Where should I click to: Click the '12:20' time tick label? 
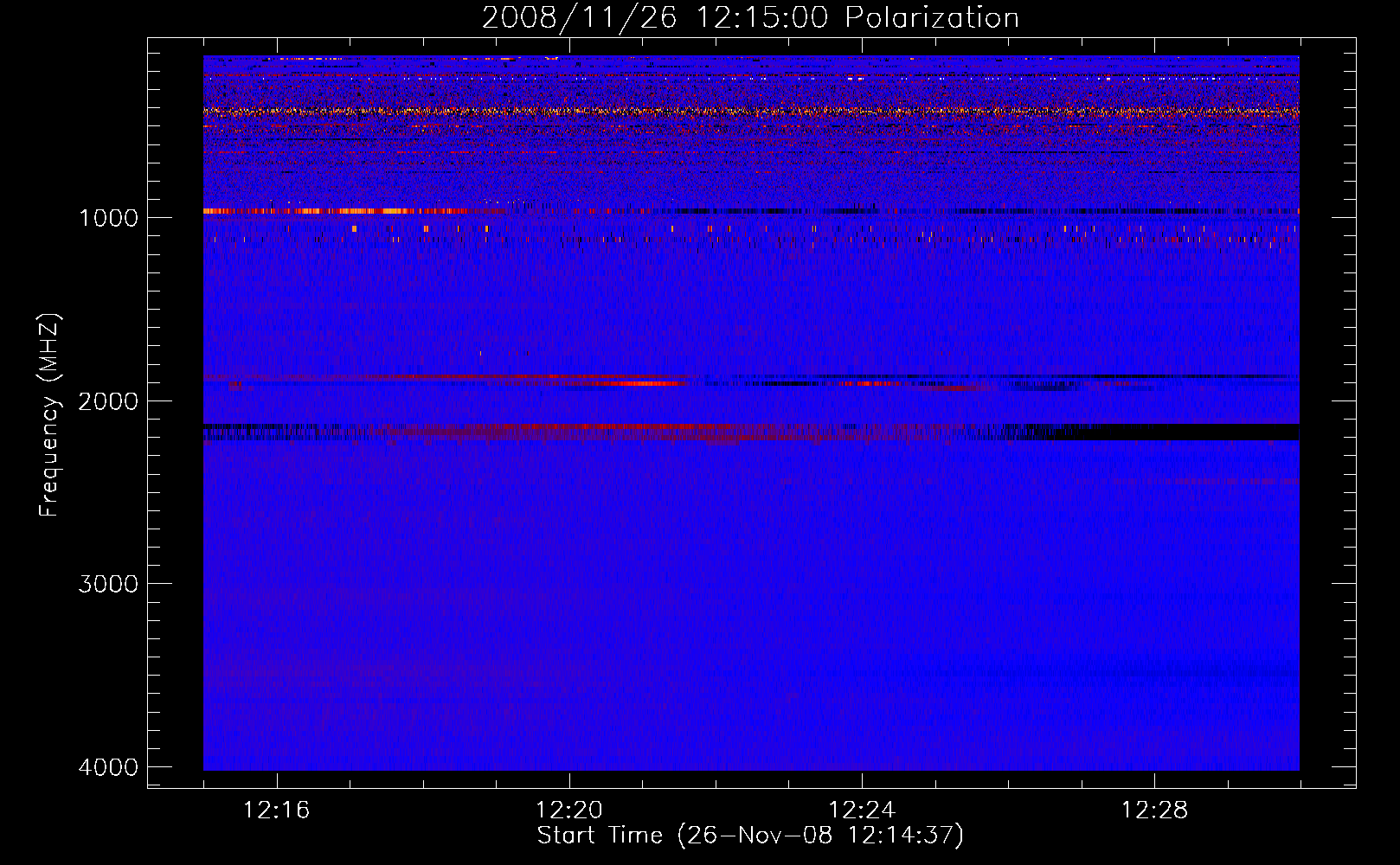[569, 811]
